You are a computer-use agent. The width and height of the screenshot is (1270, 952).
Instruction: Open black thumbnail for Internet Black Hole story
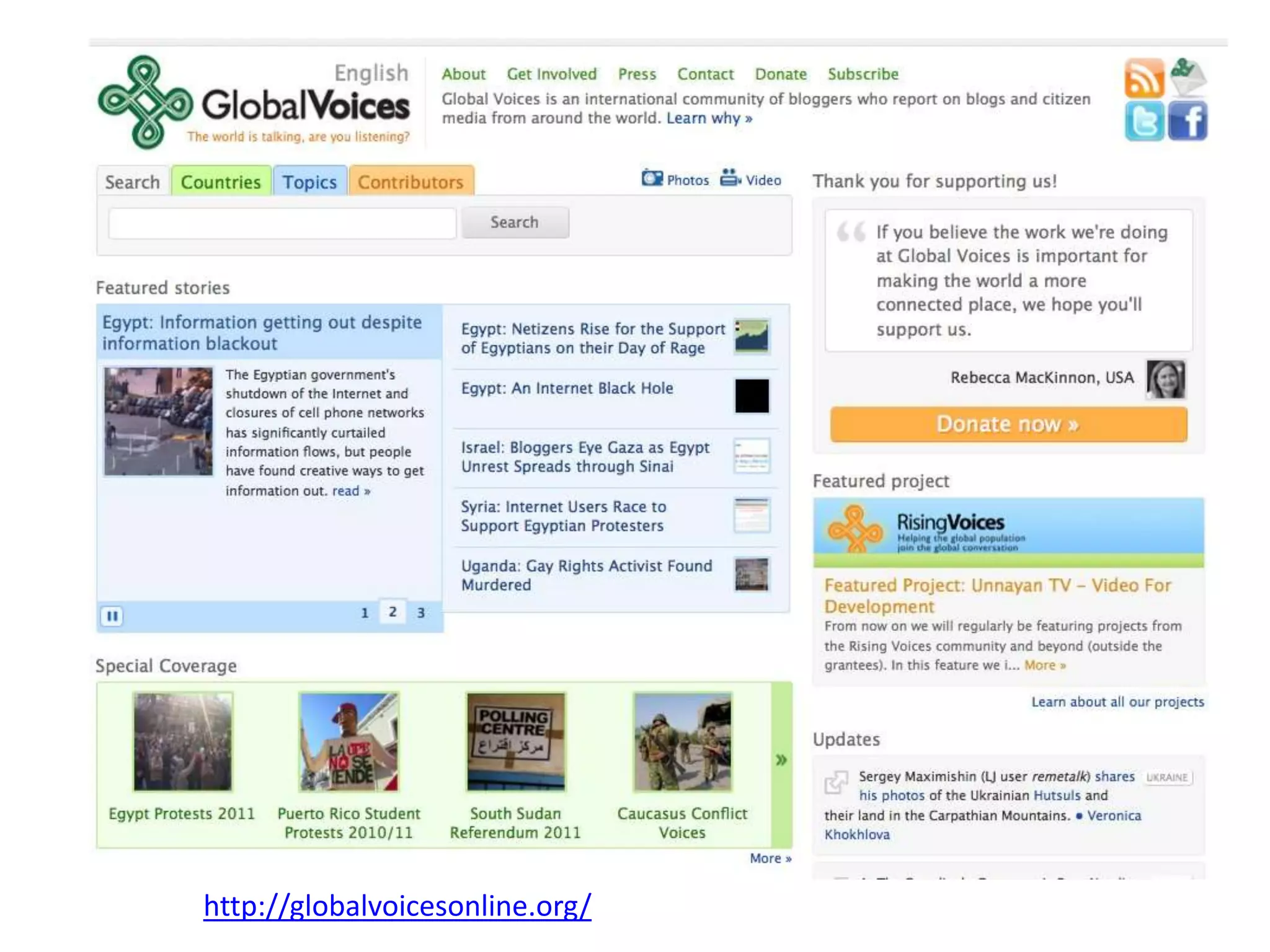point(752,395)
